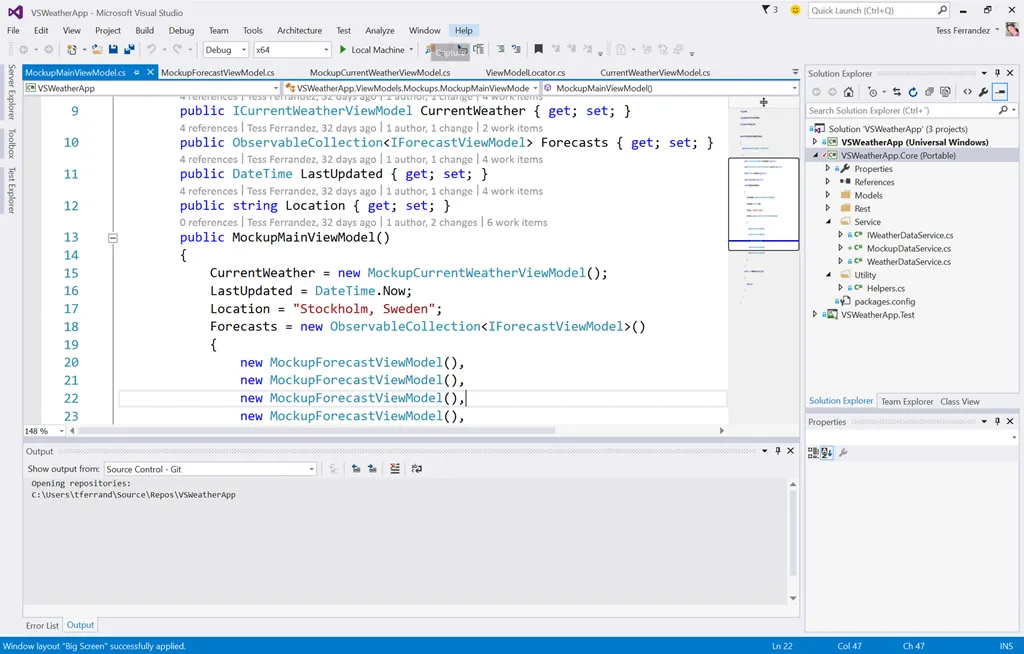The width and height of the screenshot is (1024, 654).
Task: Click the Categorized icon in Properties panel
Action: 813,452
